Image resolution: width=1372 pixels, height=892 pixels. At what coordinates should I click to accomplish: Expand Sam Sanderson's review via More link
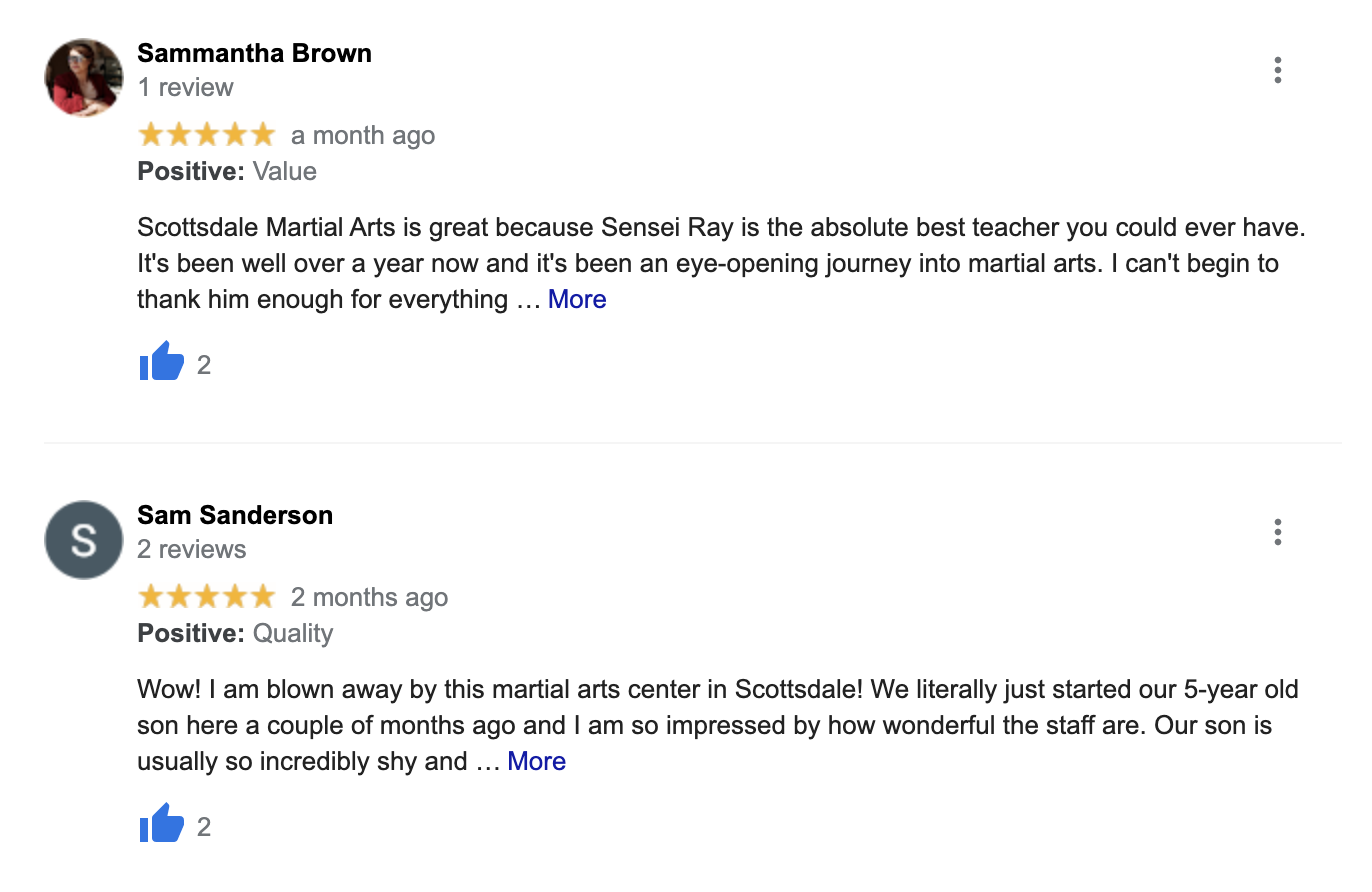point(537,761)
